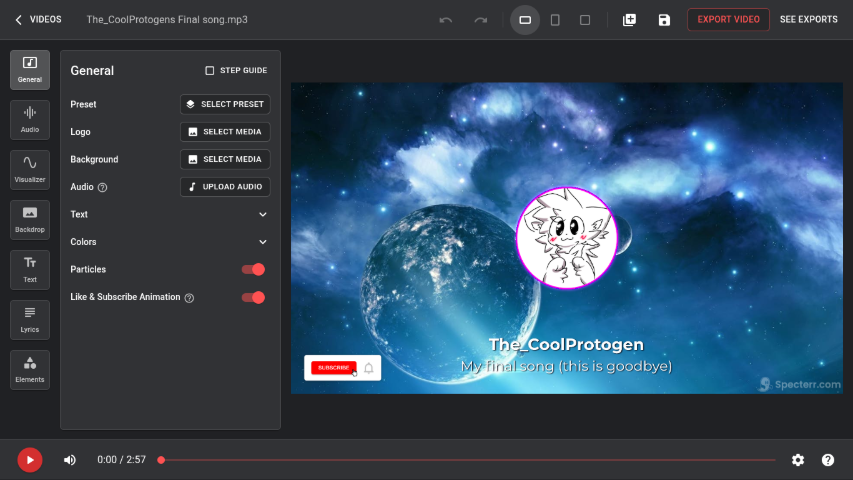Mute audio with the speaker icon
853x480 pixels.
pyautogui.click(x=70, y=460)
